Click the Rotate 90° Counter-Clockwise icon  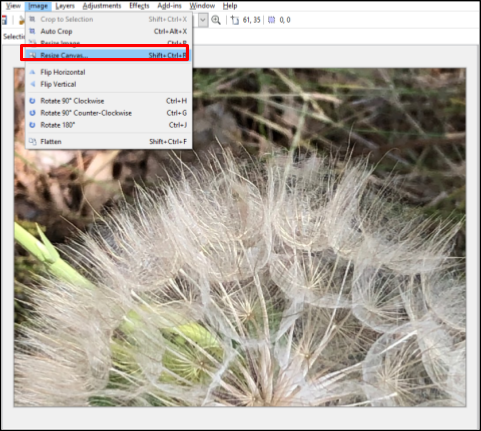pos(32,113)
